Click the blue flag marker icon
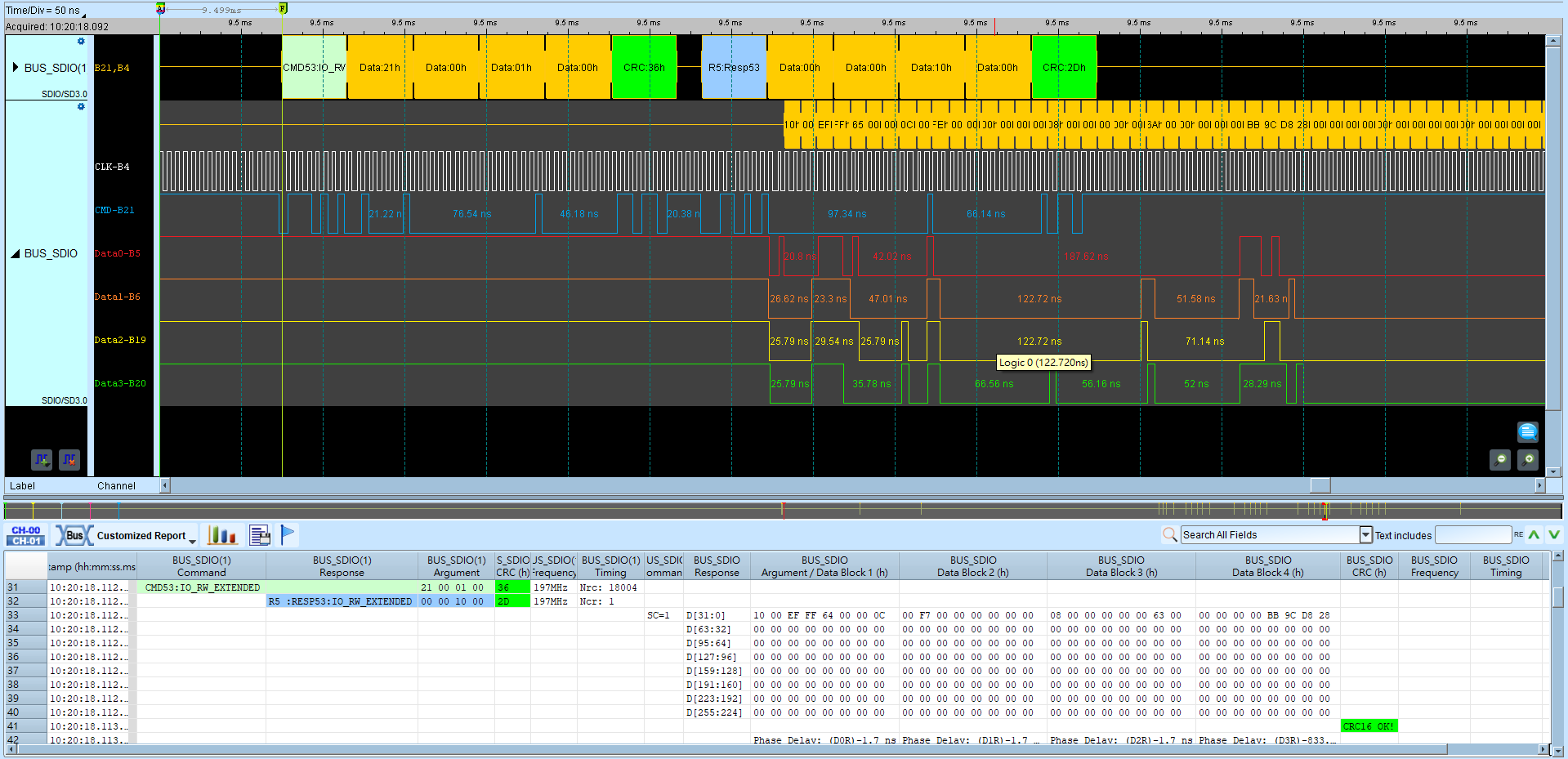Viewport: 1568px width, 759px height. [288, 535]
